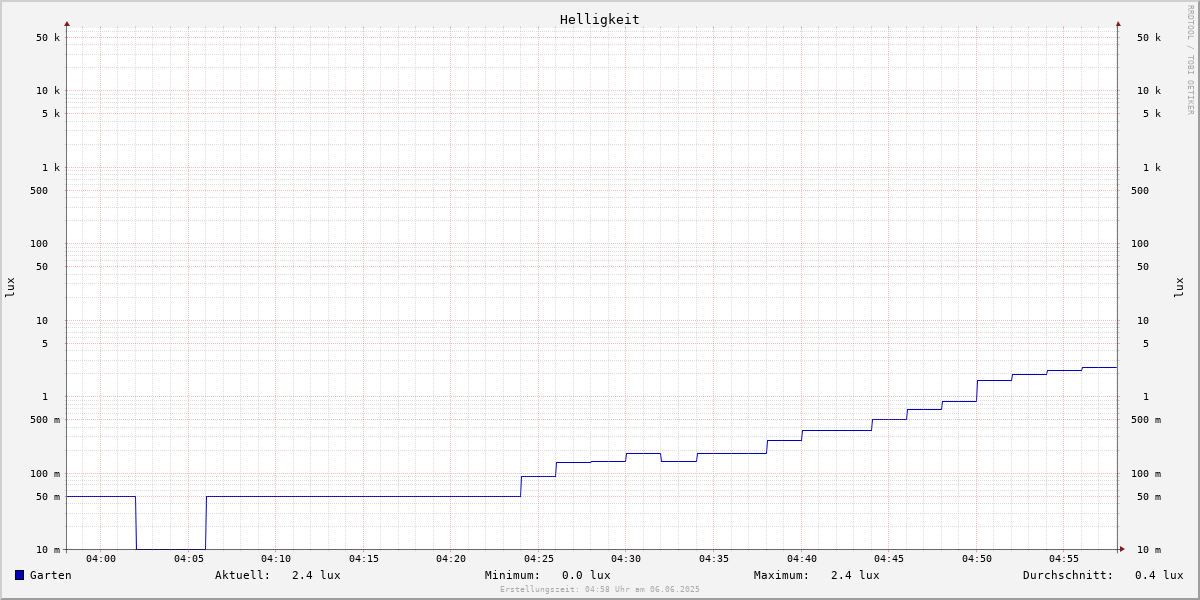Image resolution: width=1200 pixels, height=600 pixels.
Task: Select the "2.4 lux" value next to Maximum
Action: click(855, 575)
